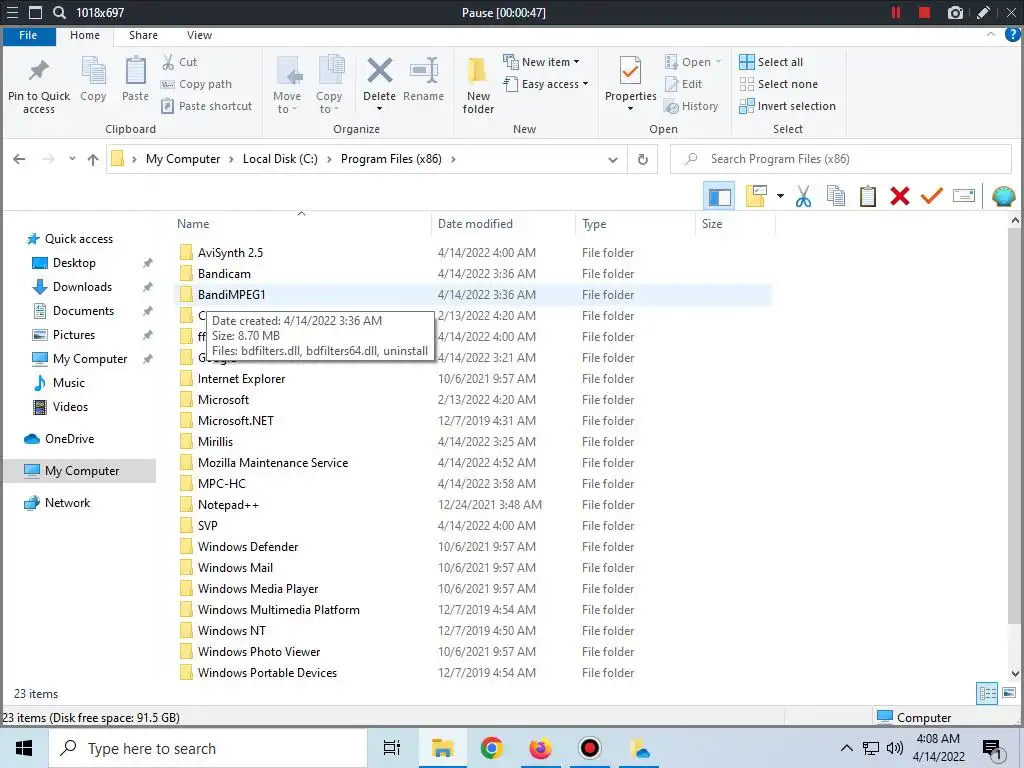This screenshot has width=1024, height=768.
Task: Click the Up one level arrow
Action: pos(93,159)
